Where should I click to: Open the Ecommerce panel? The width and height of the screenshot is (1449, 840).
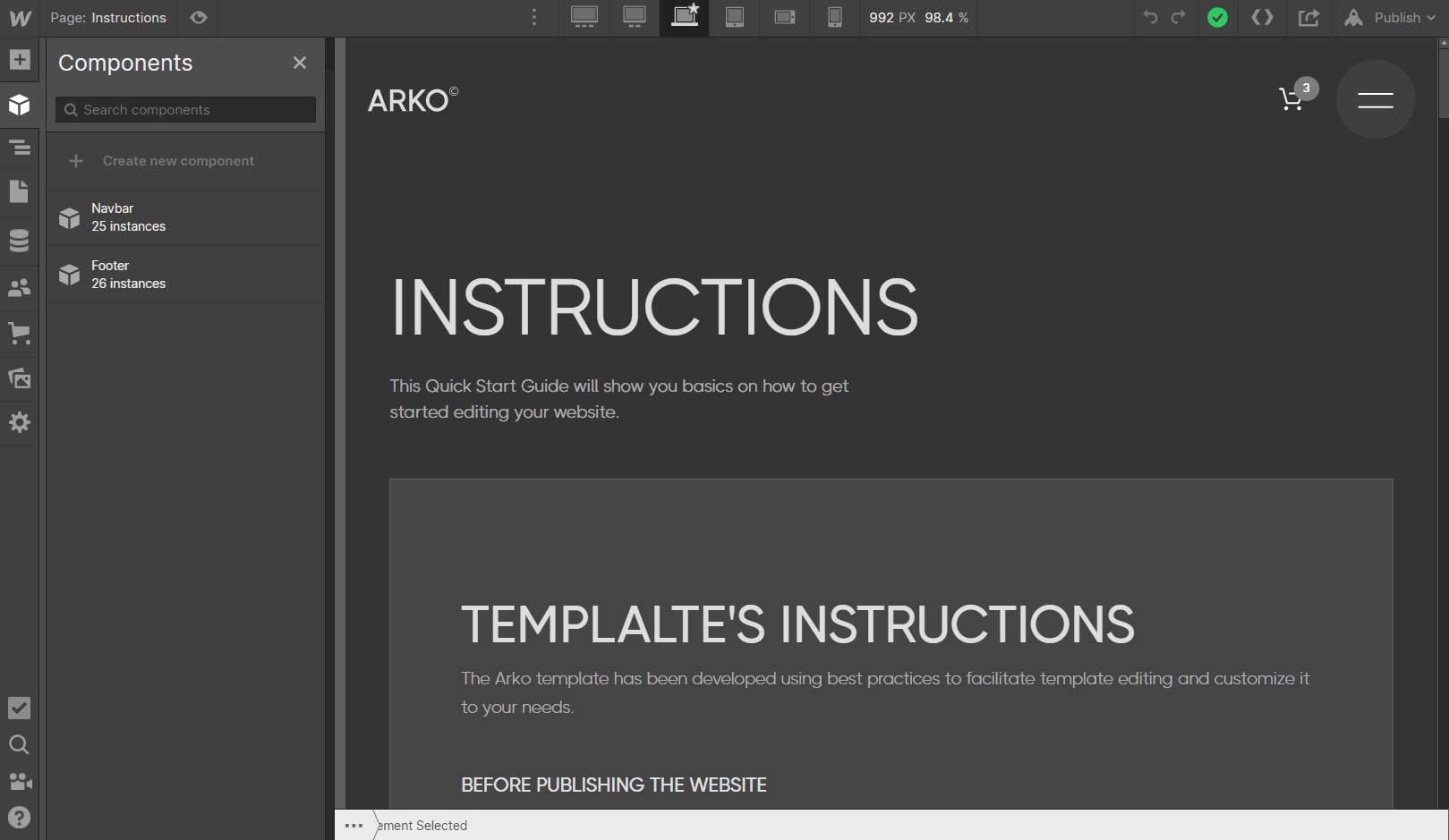point(19,334)
